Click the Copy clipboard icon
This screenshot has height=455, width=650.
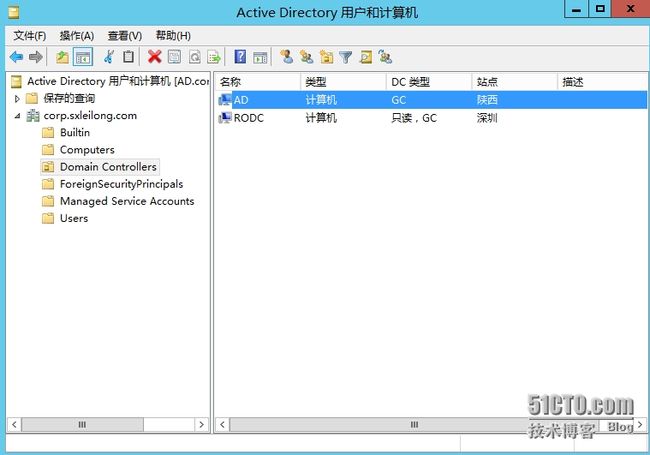(129, 57)
